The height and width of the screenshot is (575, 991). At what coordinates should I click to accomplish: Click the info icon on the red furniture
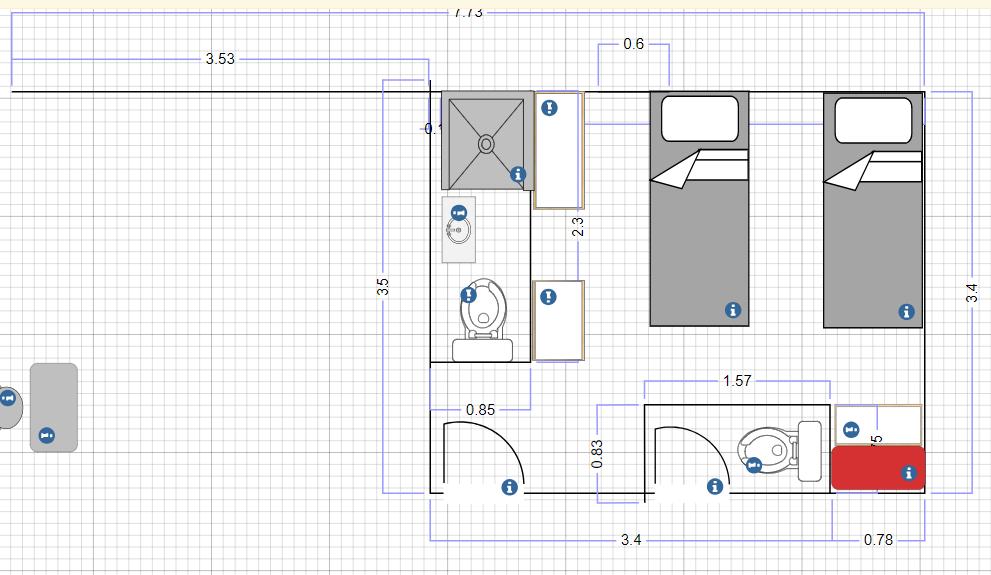pyautogui.click(x=908, y=473)
